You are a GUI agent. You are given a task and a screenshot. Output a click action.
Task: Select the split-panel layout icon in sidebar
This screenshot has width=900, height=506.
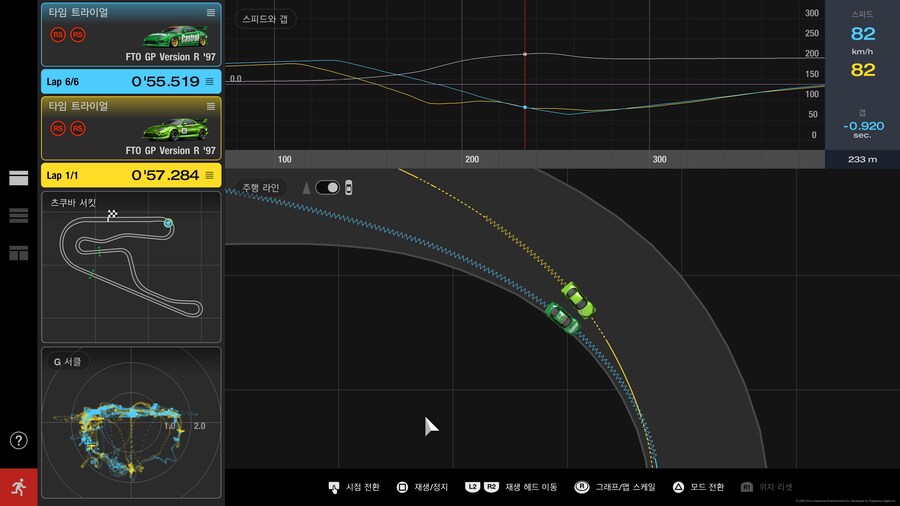click(18, 253)
